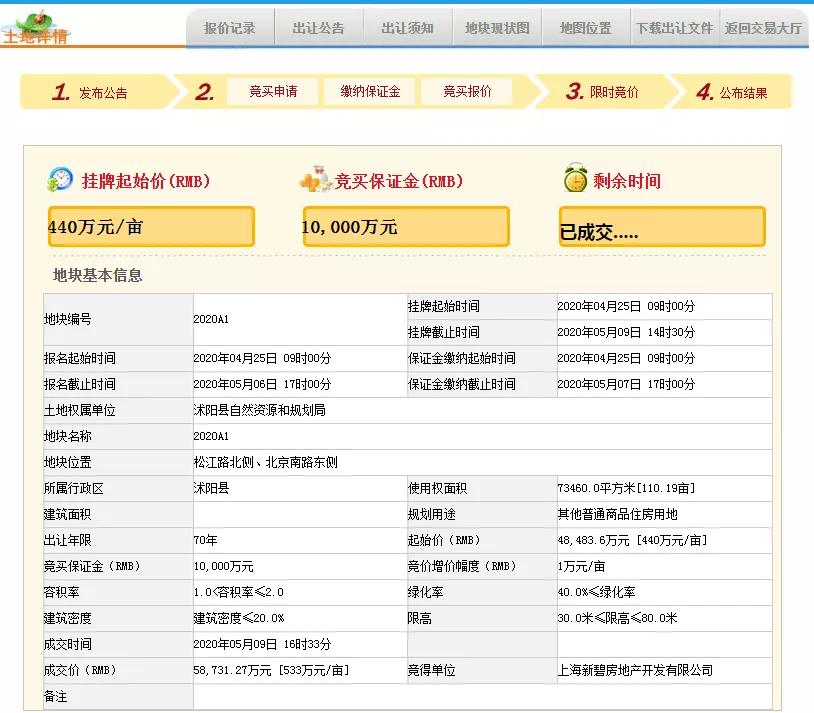The width and height of the screenshot is (814, 713).
Task: Return to trading hall via 返回交易大厅
Action: 766,29
